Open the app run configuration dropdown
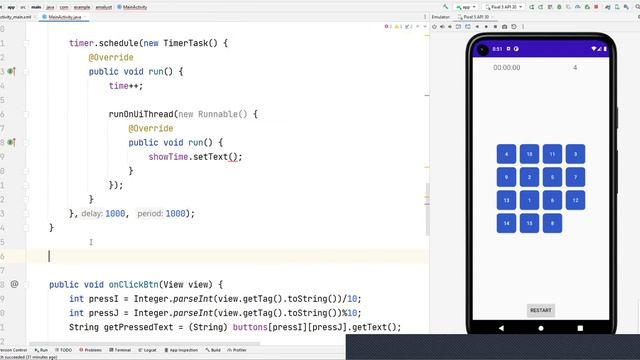 click(x=466, y=7)
